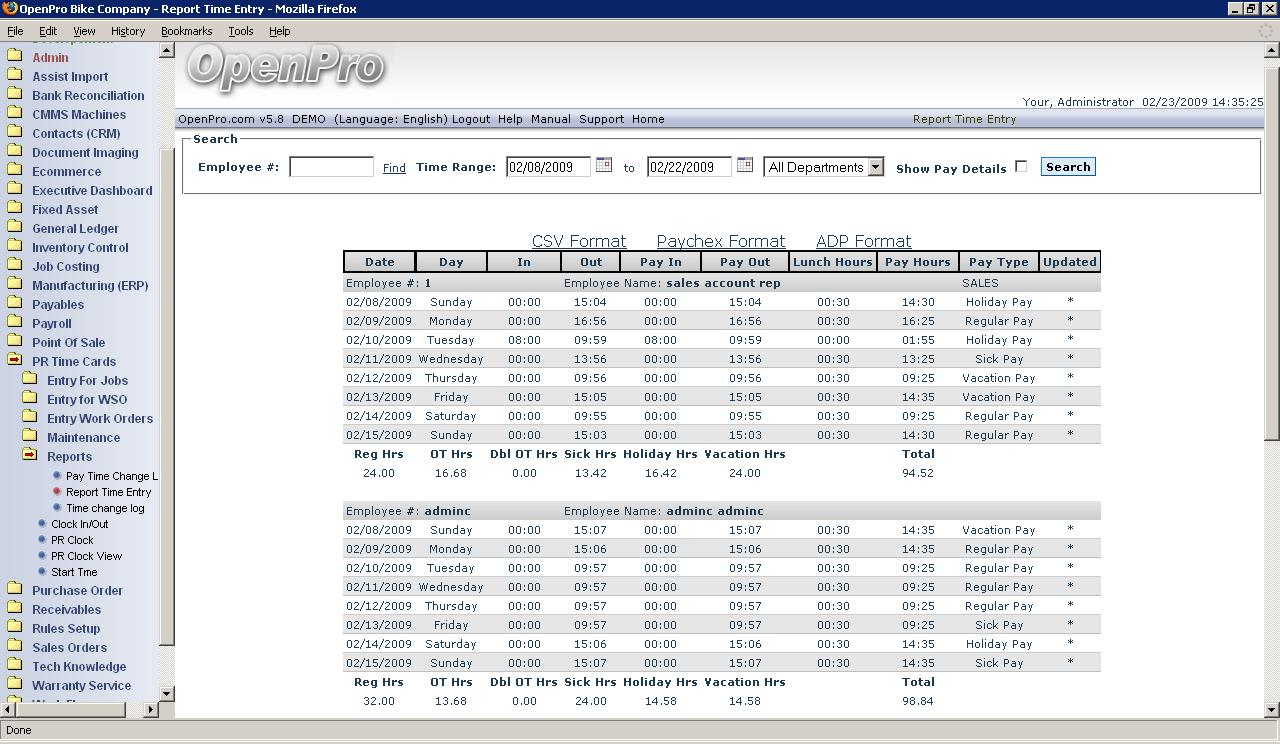Expand the Entry For Jobs folder
Viewport: 1280px width, 744px height.
30,380
